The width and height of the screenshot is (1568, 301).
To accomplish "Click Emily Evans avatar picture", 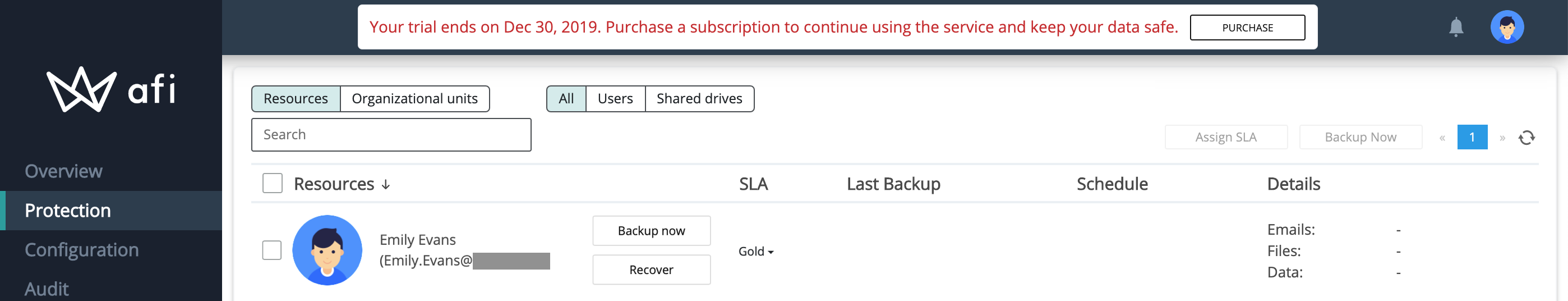I will pos(327,250).
